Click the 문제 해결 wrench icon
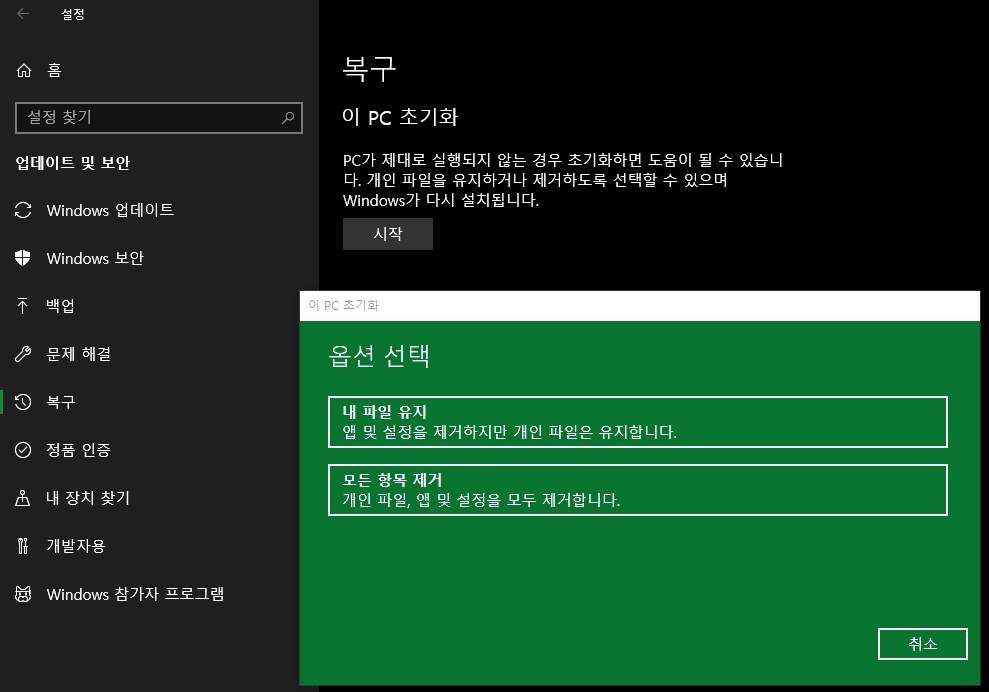 pos(24,354)
